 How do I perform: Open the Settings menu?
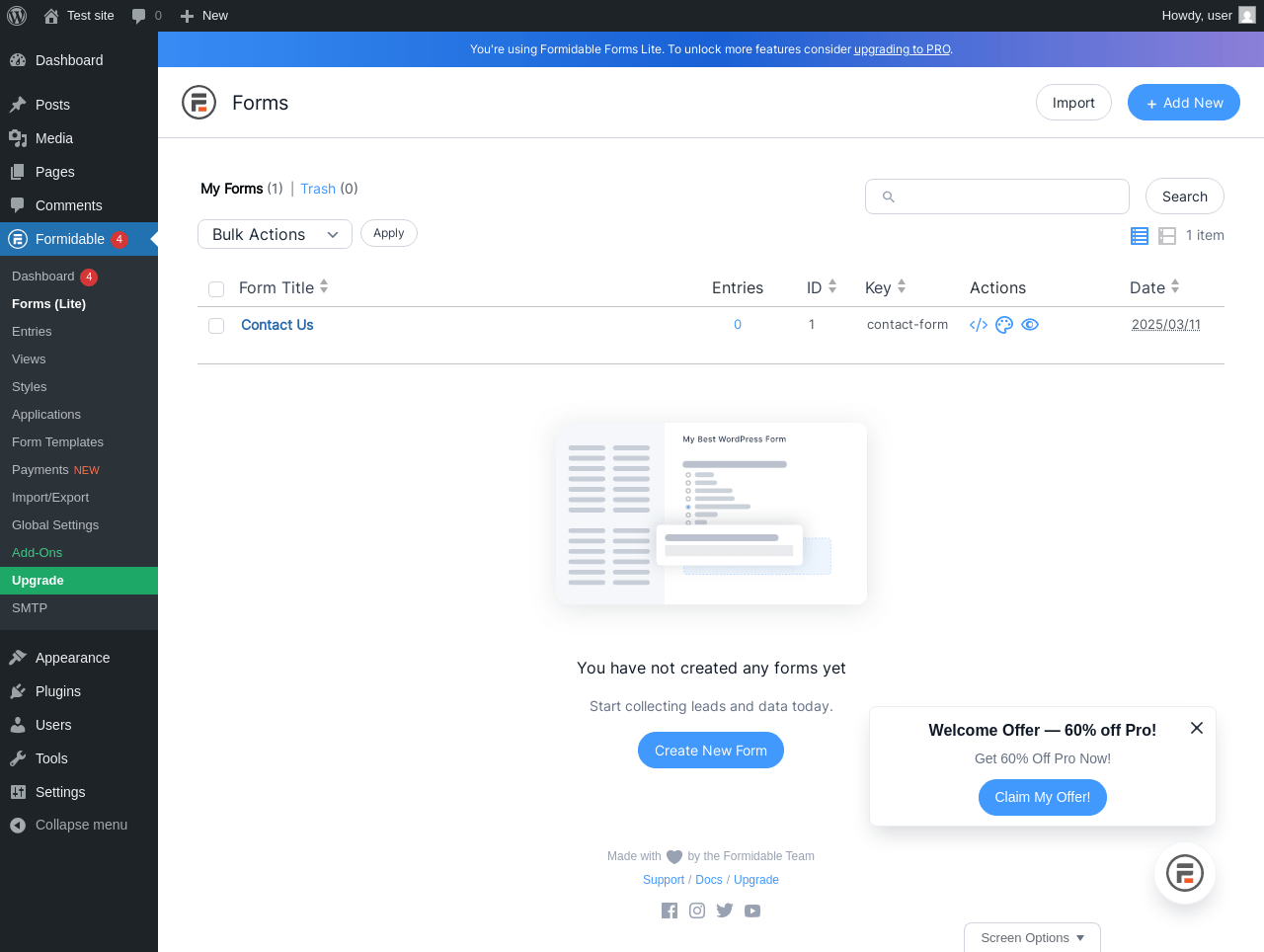tap(79, 792)
